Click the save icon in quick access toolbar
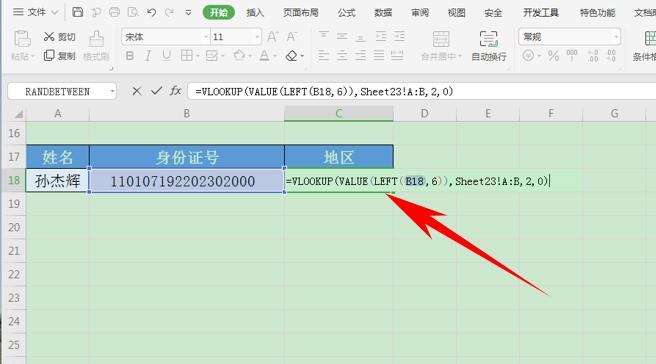Image resolution: width=656 pixels, height=364 pixels. click(77, 12)
